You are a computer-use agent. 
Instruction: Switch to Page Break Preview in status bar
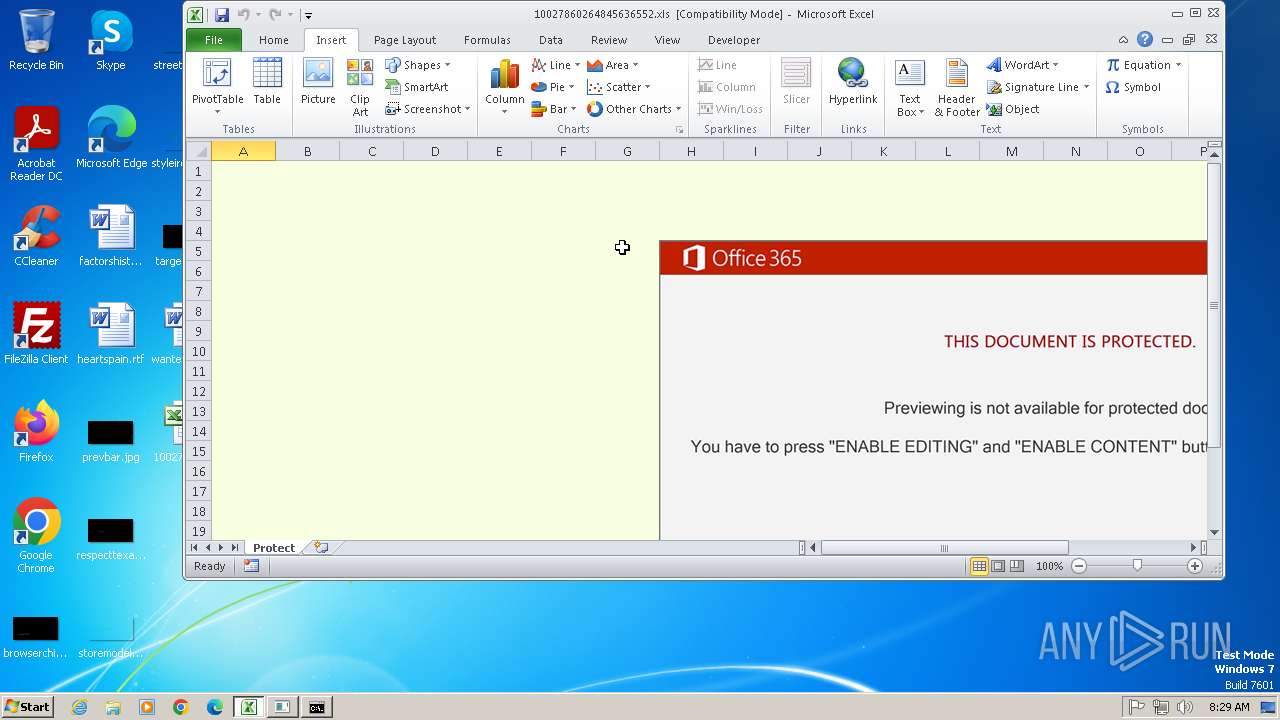click(1016, 566)
